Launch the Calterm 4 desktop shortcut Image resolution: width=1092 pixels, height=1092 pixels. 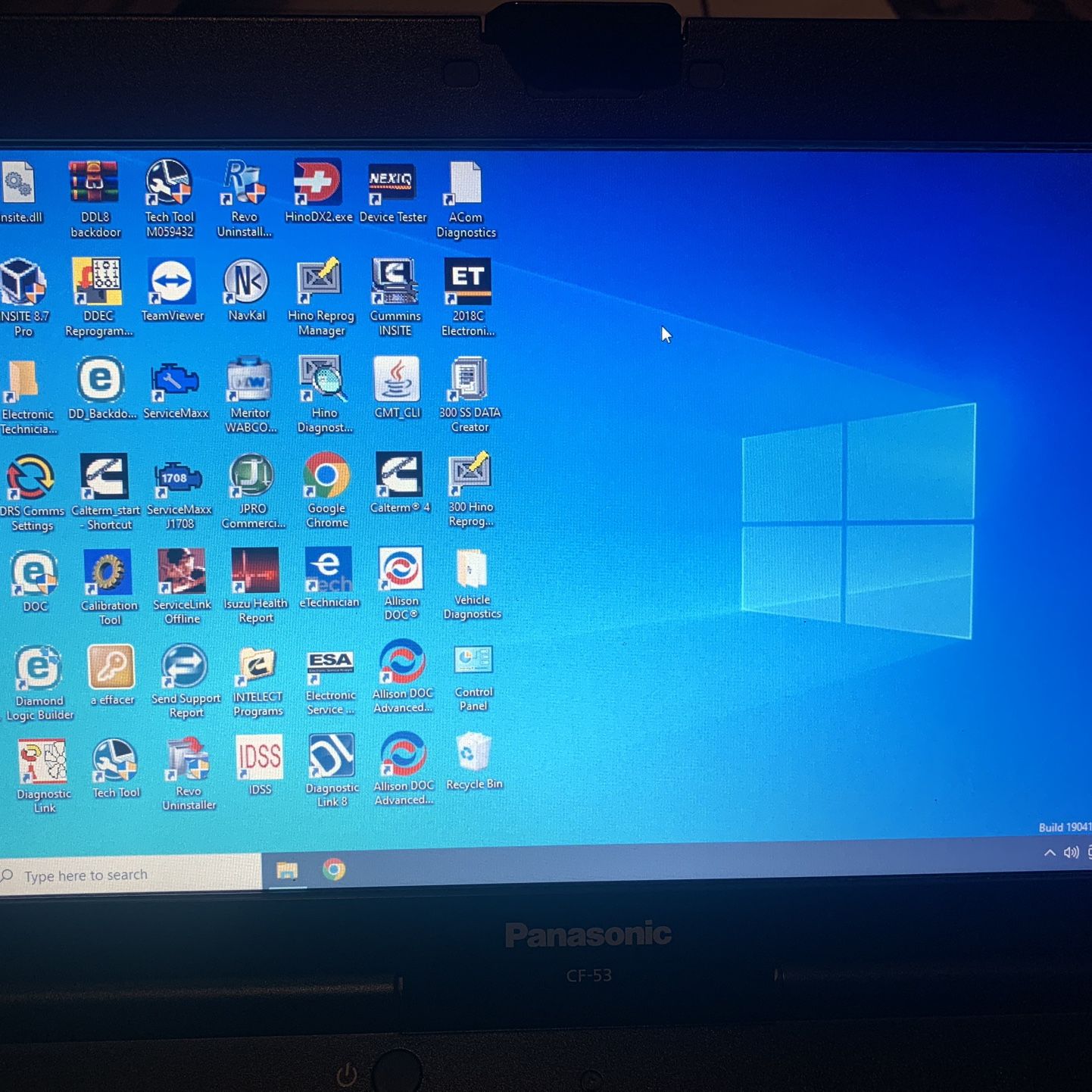coord(400,475)
